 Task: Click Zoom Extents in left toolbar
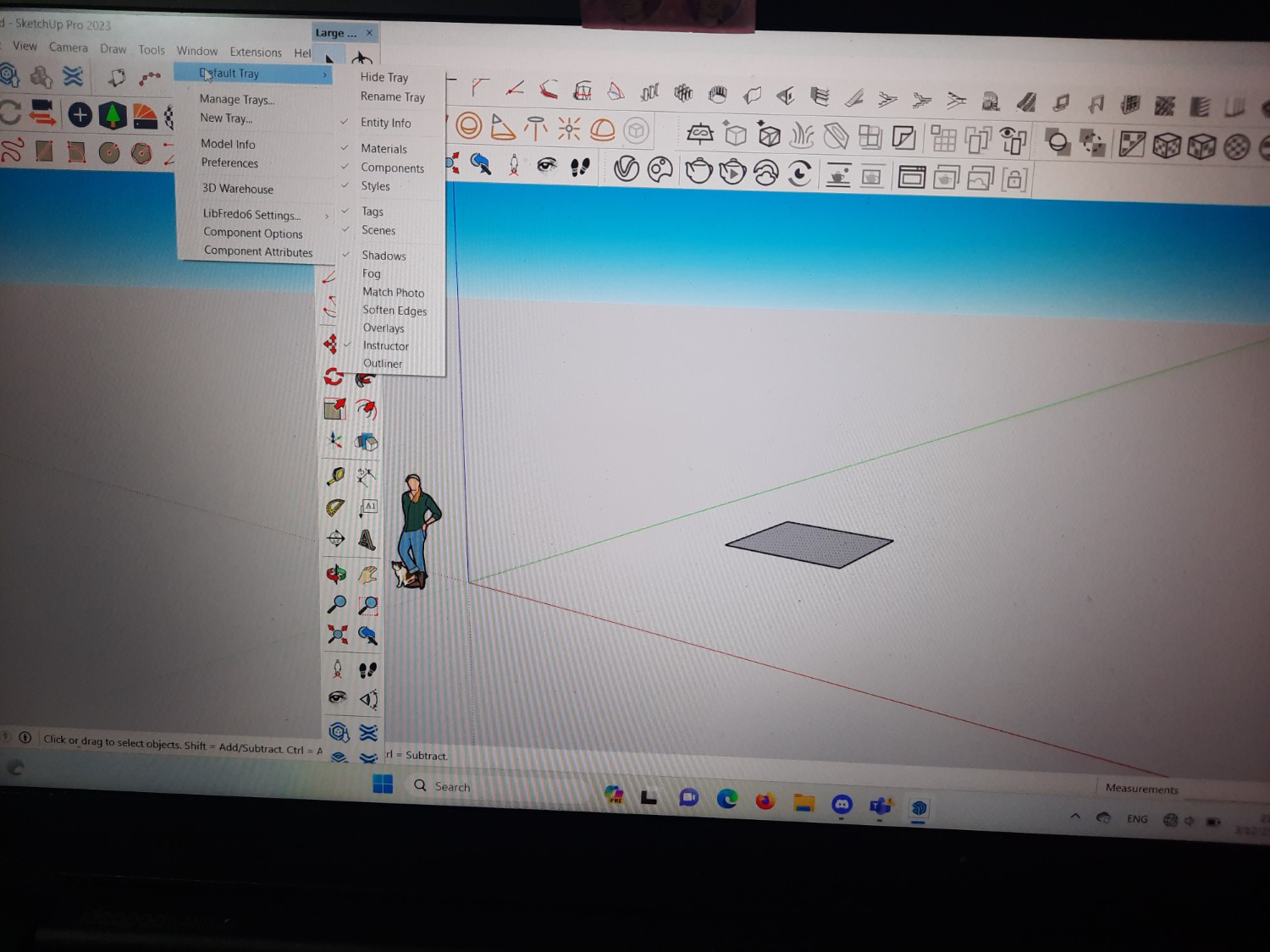pyautogui.click(x=337, y=635)
